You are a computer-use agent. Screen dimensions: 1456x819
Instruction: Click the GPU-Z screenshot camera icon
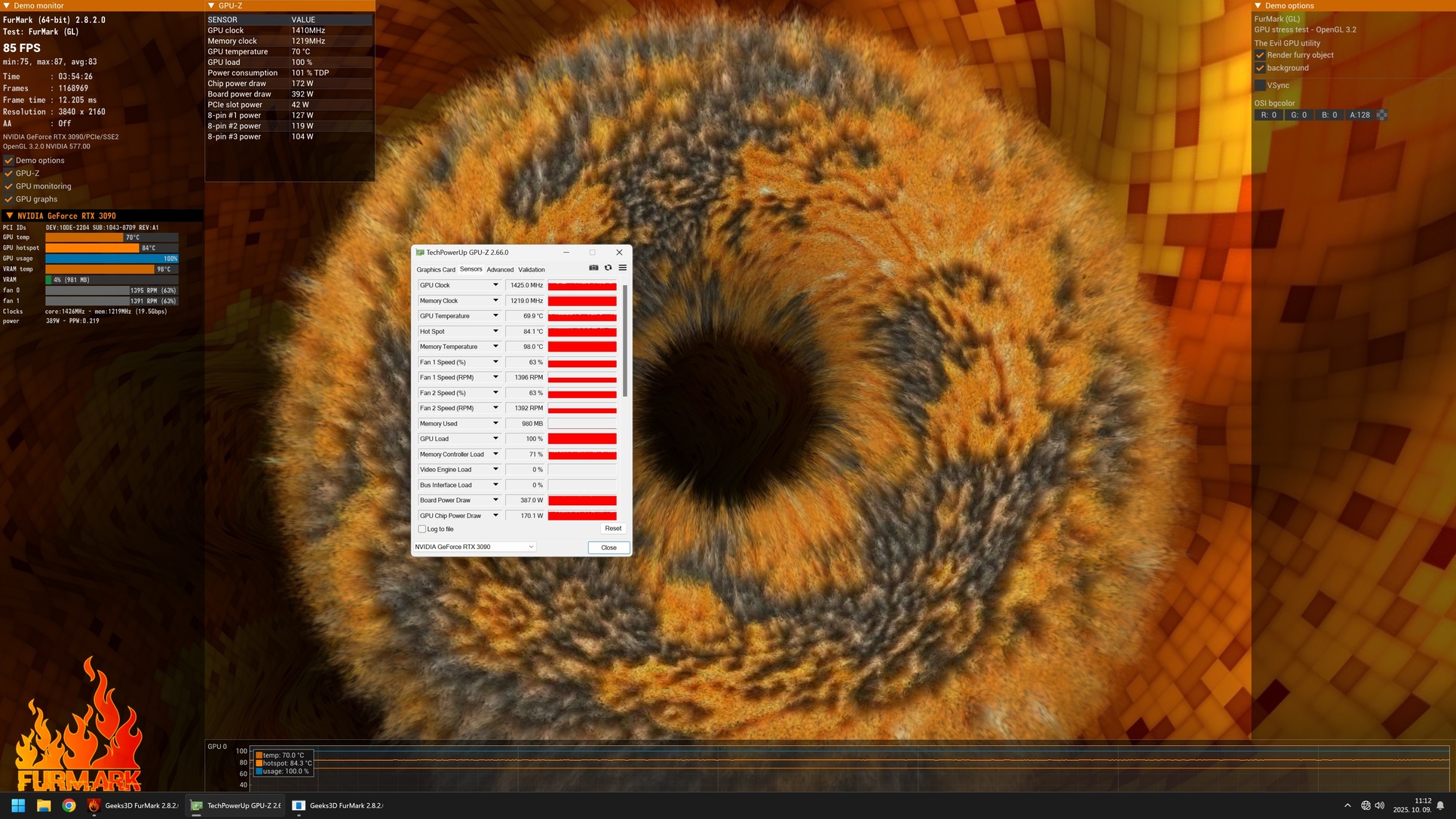(593, 268)
